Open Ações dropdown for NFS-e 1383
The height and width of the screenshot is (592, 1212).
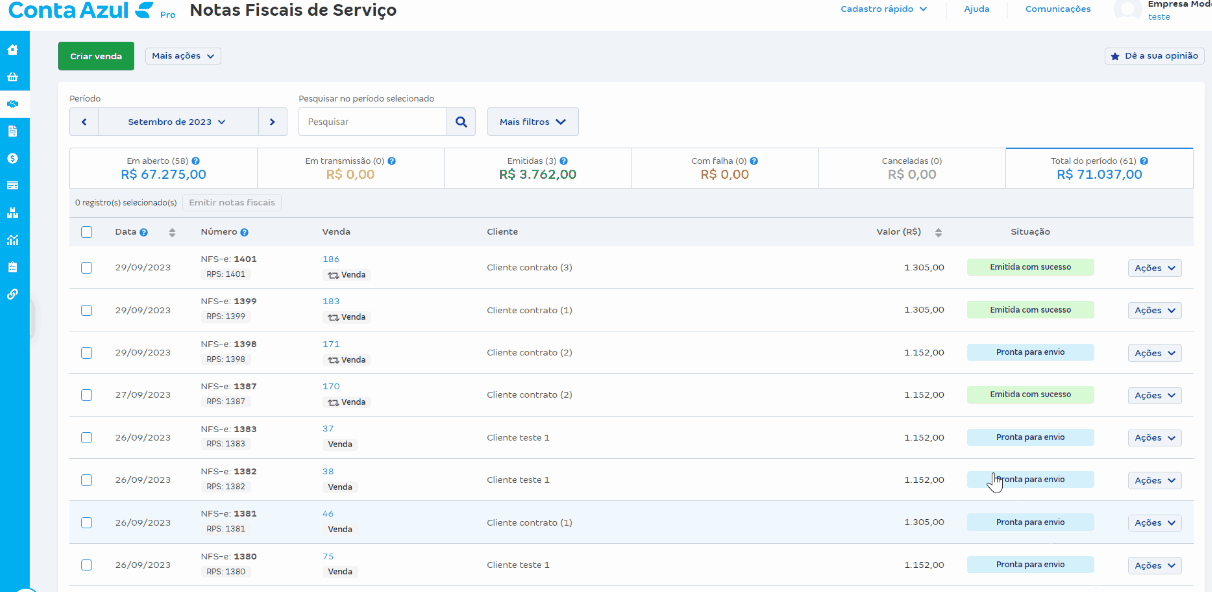pos(1155,437)
